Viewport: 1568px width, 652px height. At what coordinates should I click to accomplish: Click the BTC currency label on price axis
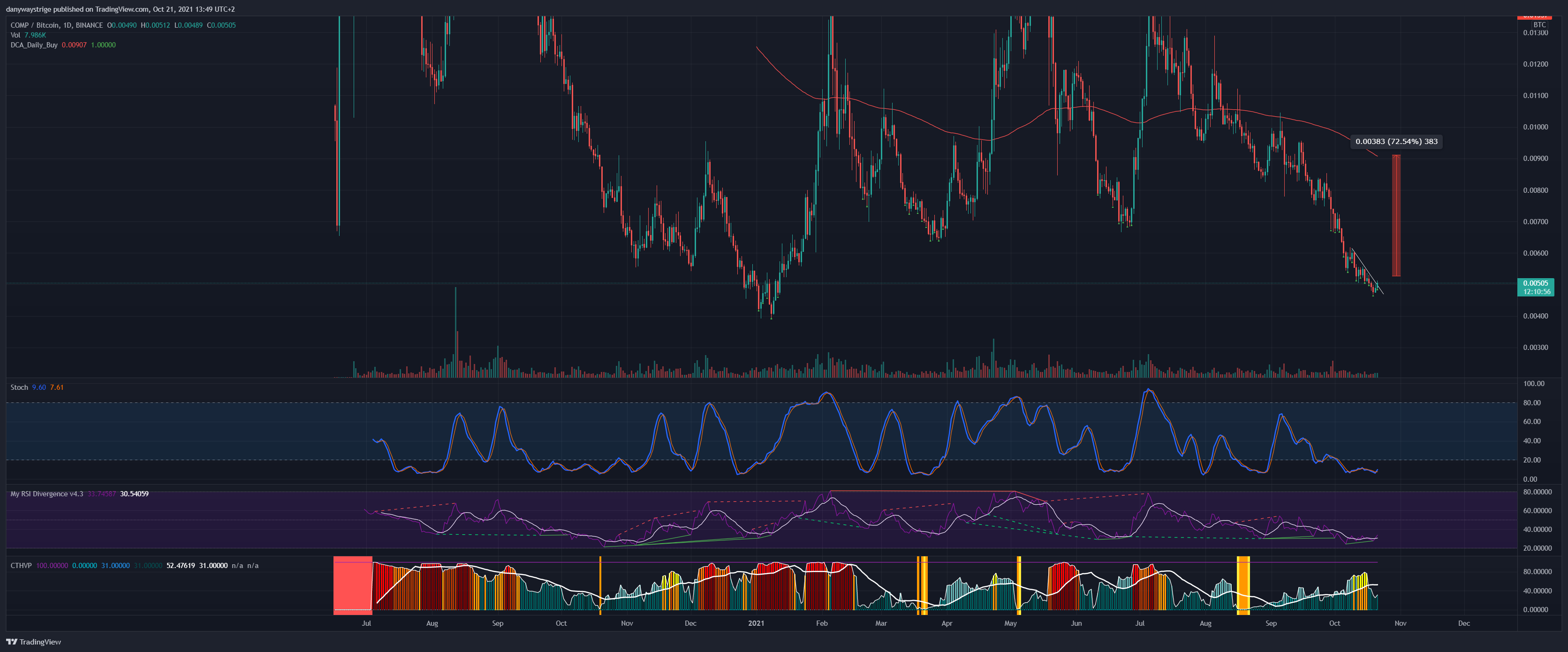(x=1539, y=25)
